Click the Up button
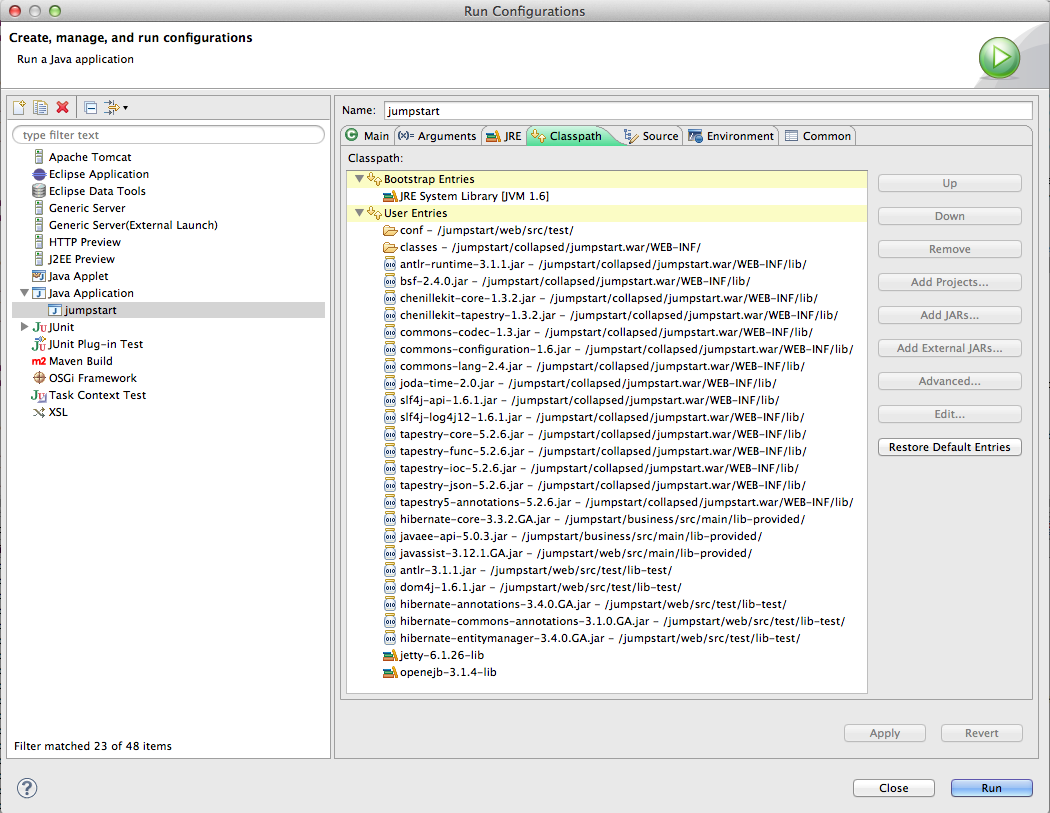 950,183
